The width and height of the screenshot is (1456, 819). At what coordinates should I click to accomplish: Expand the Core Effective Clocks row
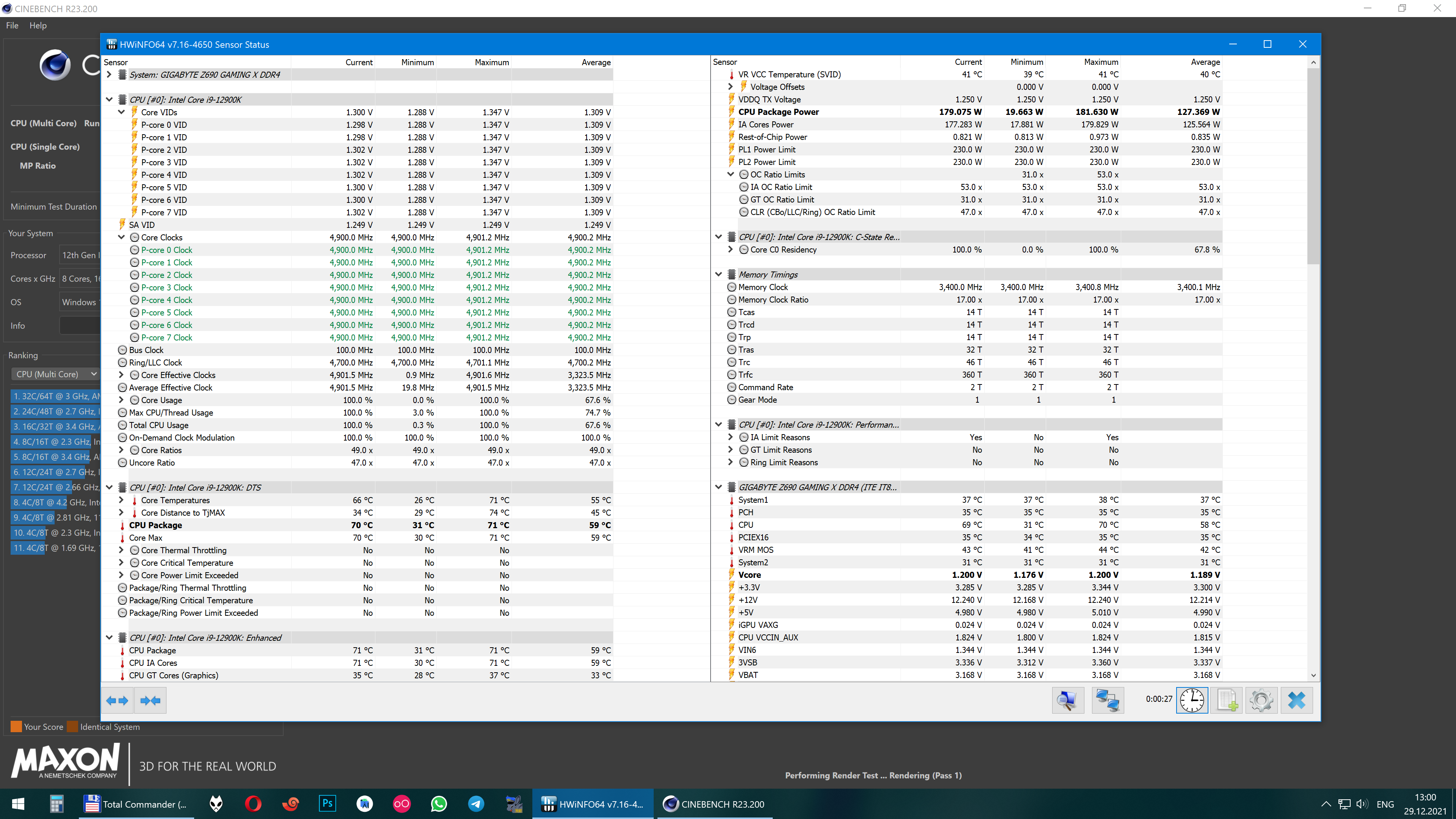121,375
